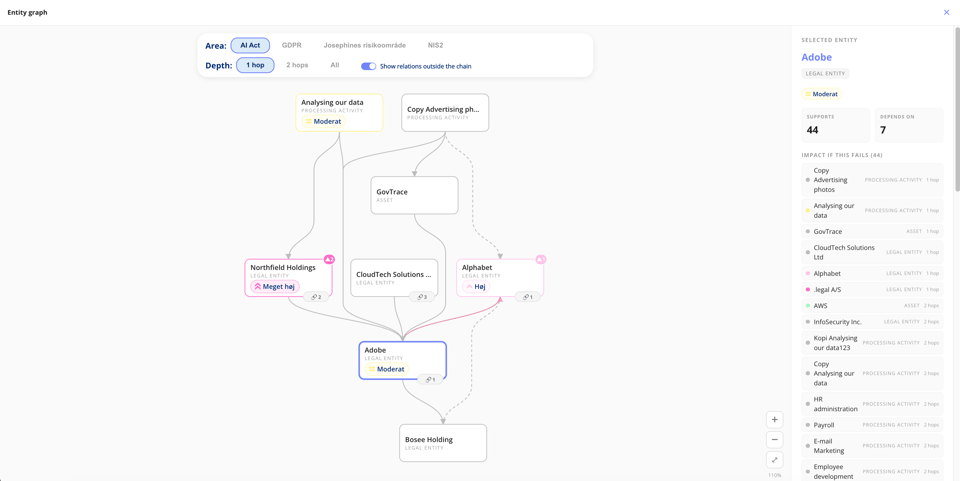Open the Depends on 7 card
Screen dimensions: 960x481
click(x=909, y=125)
